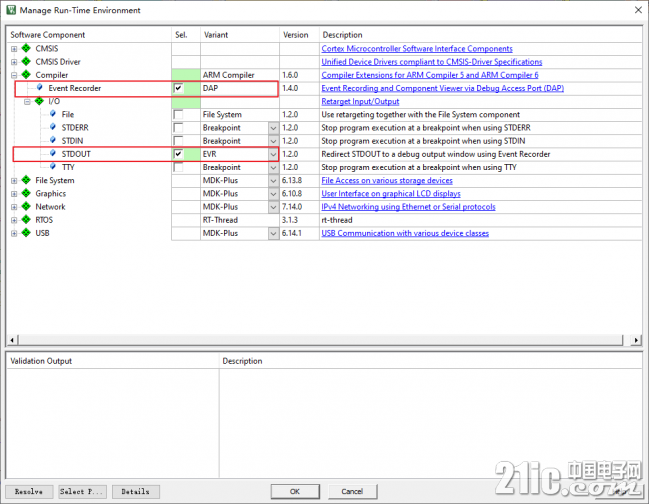Click the Keil app icon in title bar
649x504 pixels.
pos(11,10)
